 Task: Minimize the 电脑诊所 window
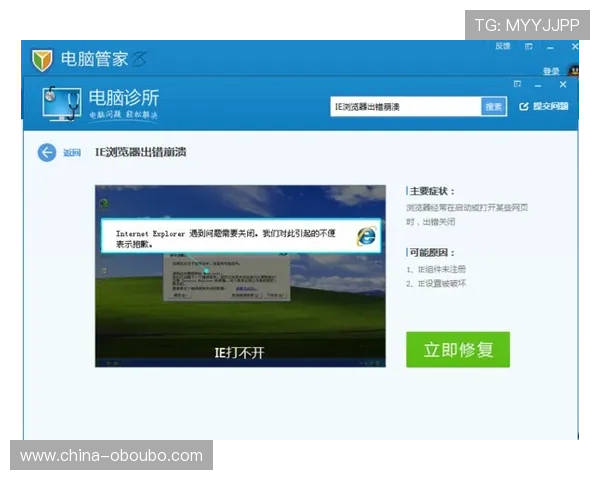coord(538,85)
